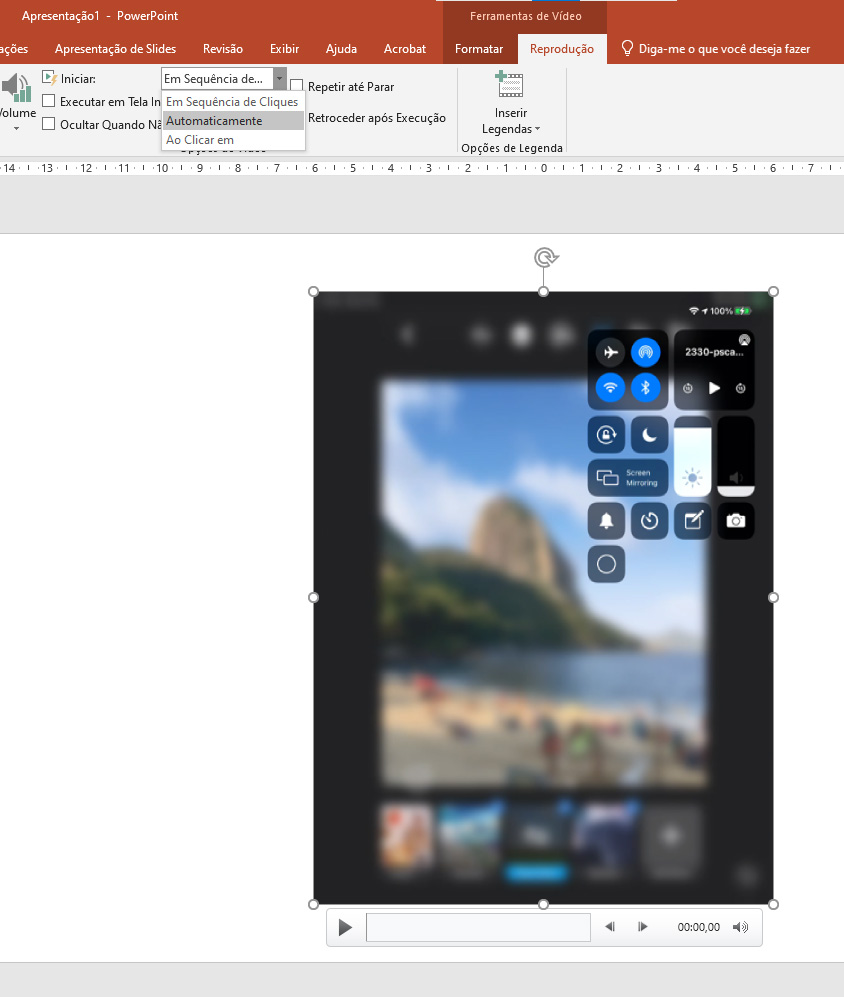Tap the Do Not Disturb moon icon

point(649,435)
